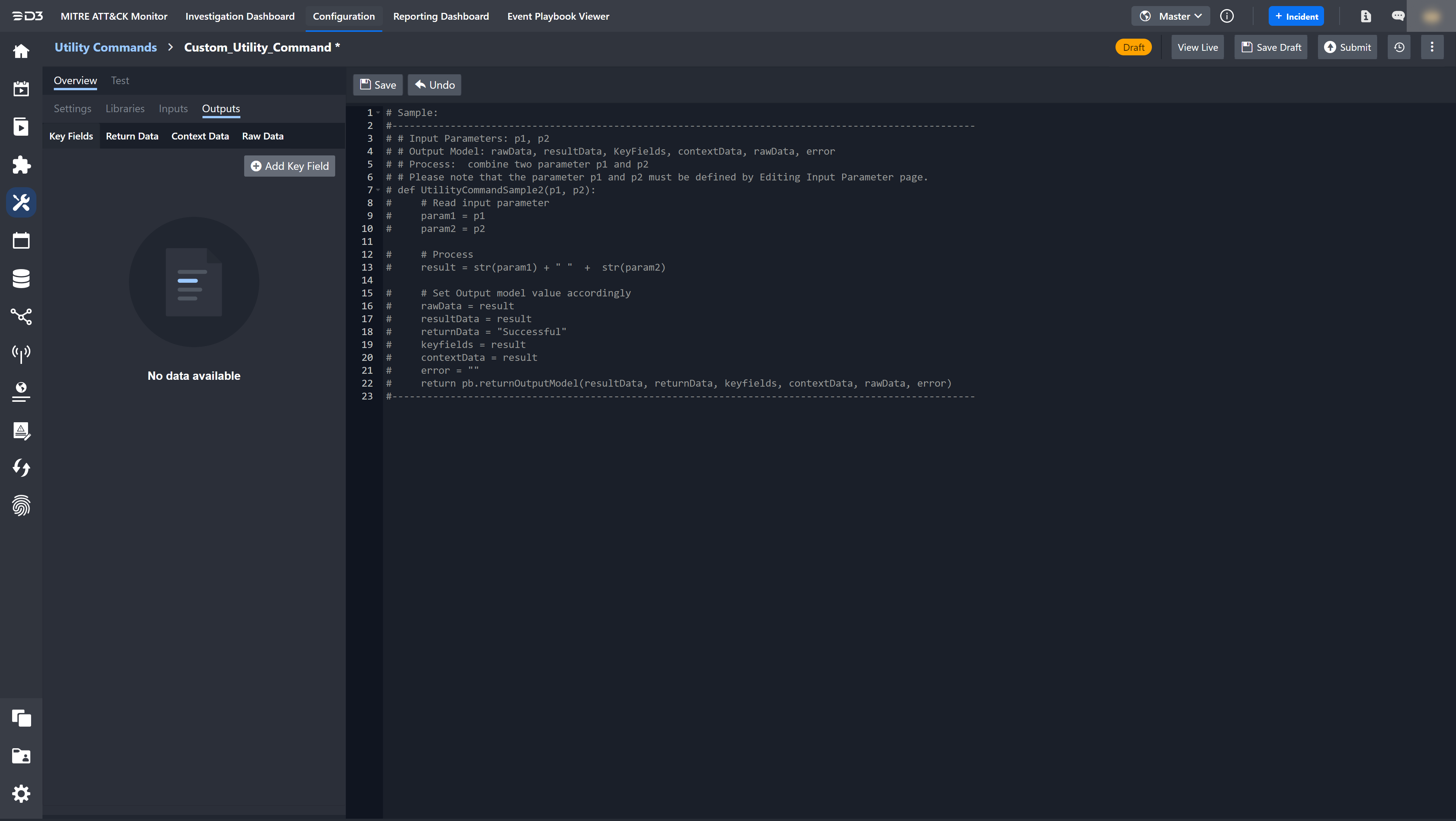Expand the Master site dropdown

1170,16
